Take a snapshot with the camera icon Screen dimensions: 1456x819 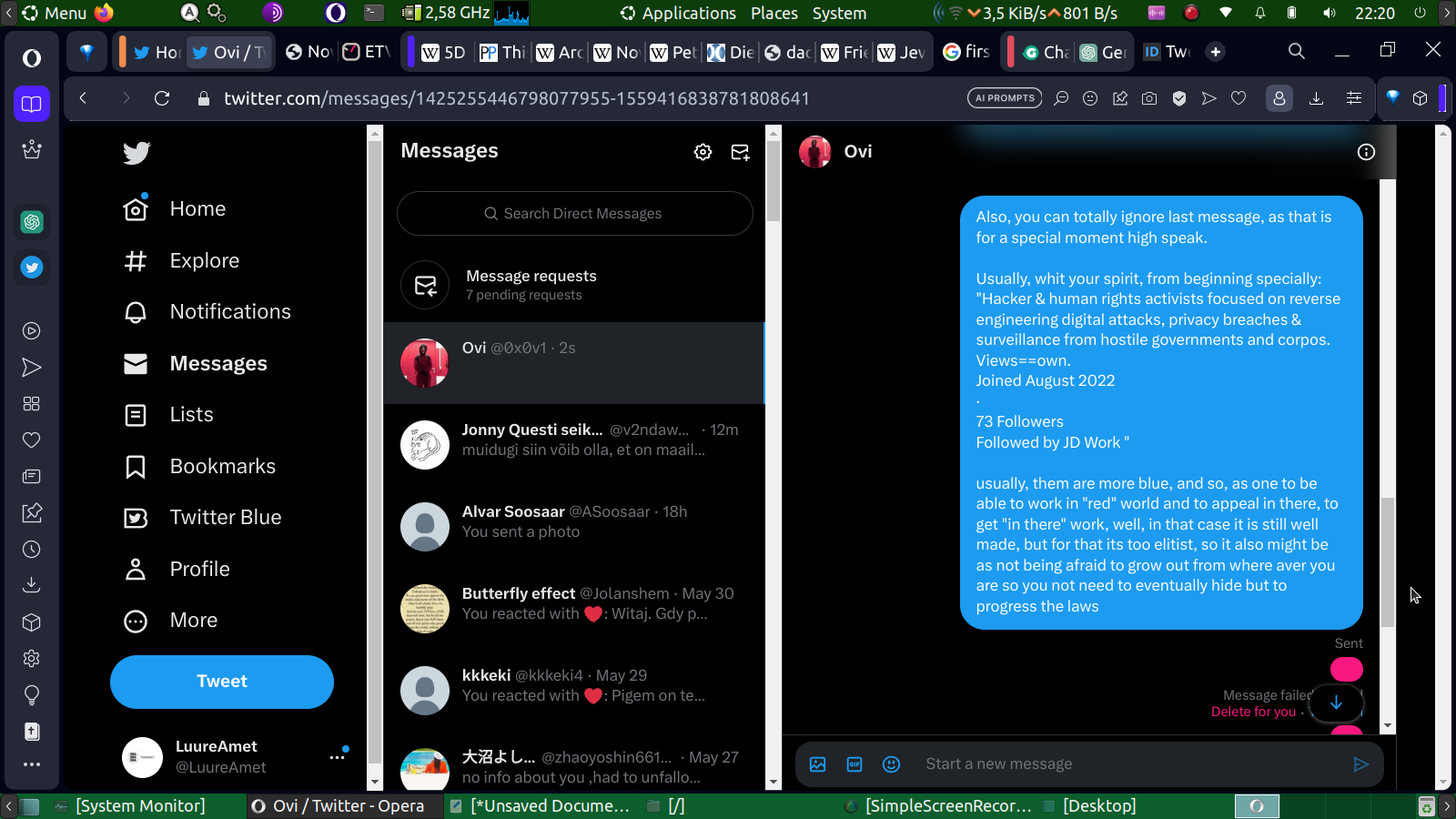pyautogui.click(x=1149, y=98)
